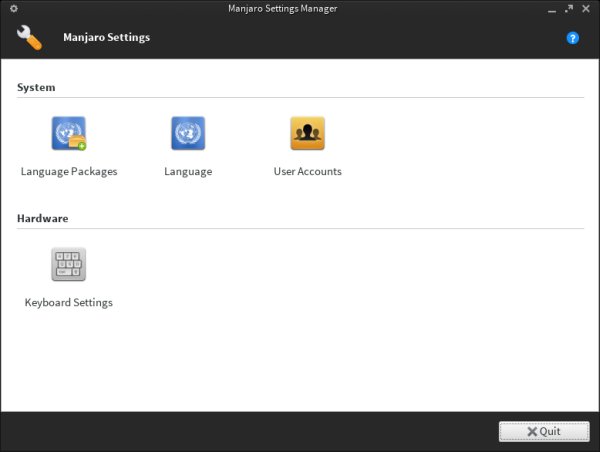Click the "System" section heading
The height and width of the screenshot is (452, 600).
(36, 87)
